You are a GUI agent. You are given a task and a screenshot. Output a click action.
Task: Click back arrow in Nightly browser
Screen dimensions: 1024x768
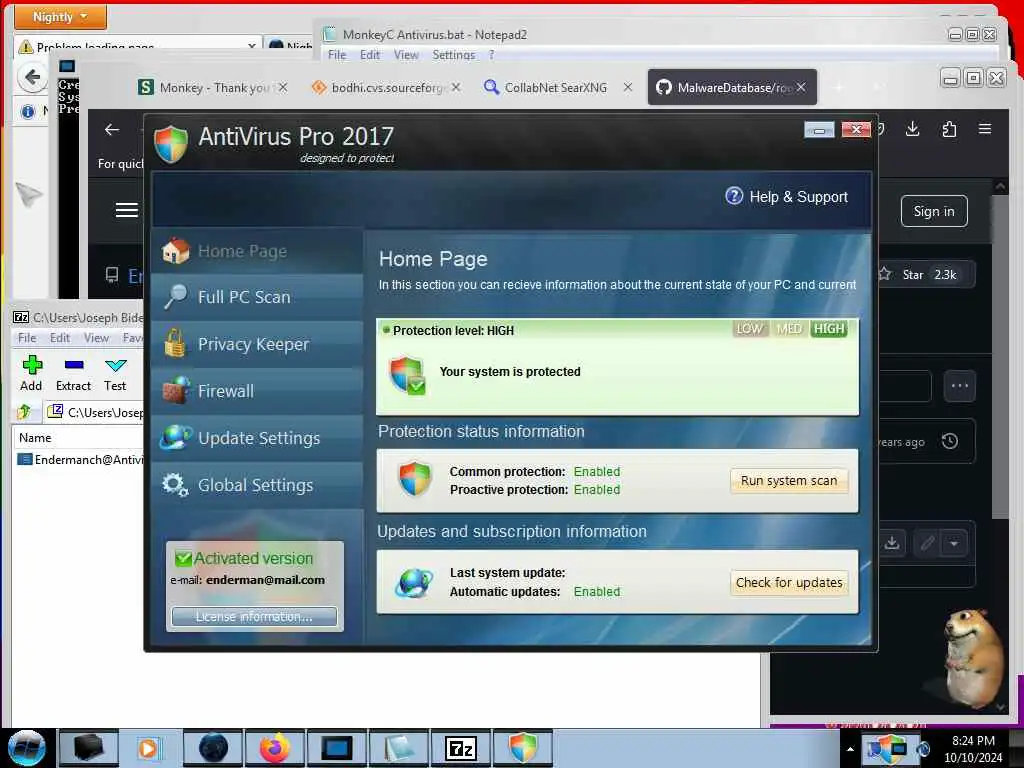32,77
